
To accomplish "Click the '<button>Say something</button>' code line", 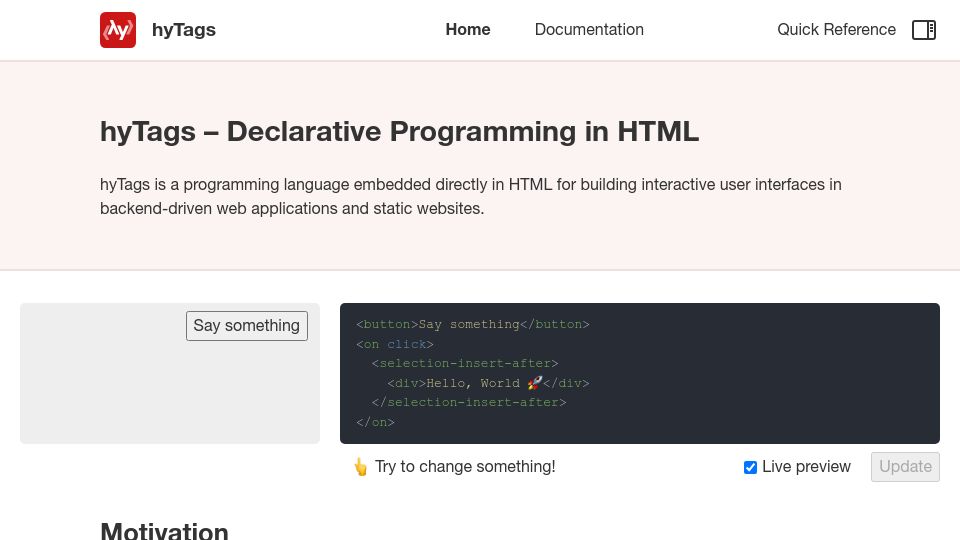I will (473, 324).
